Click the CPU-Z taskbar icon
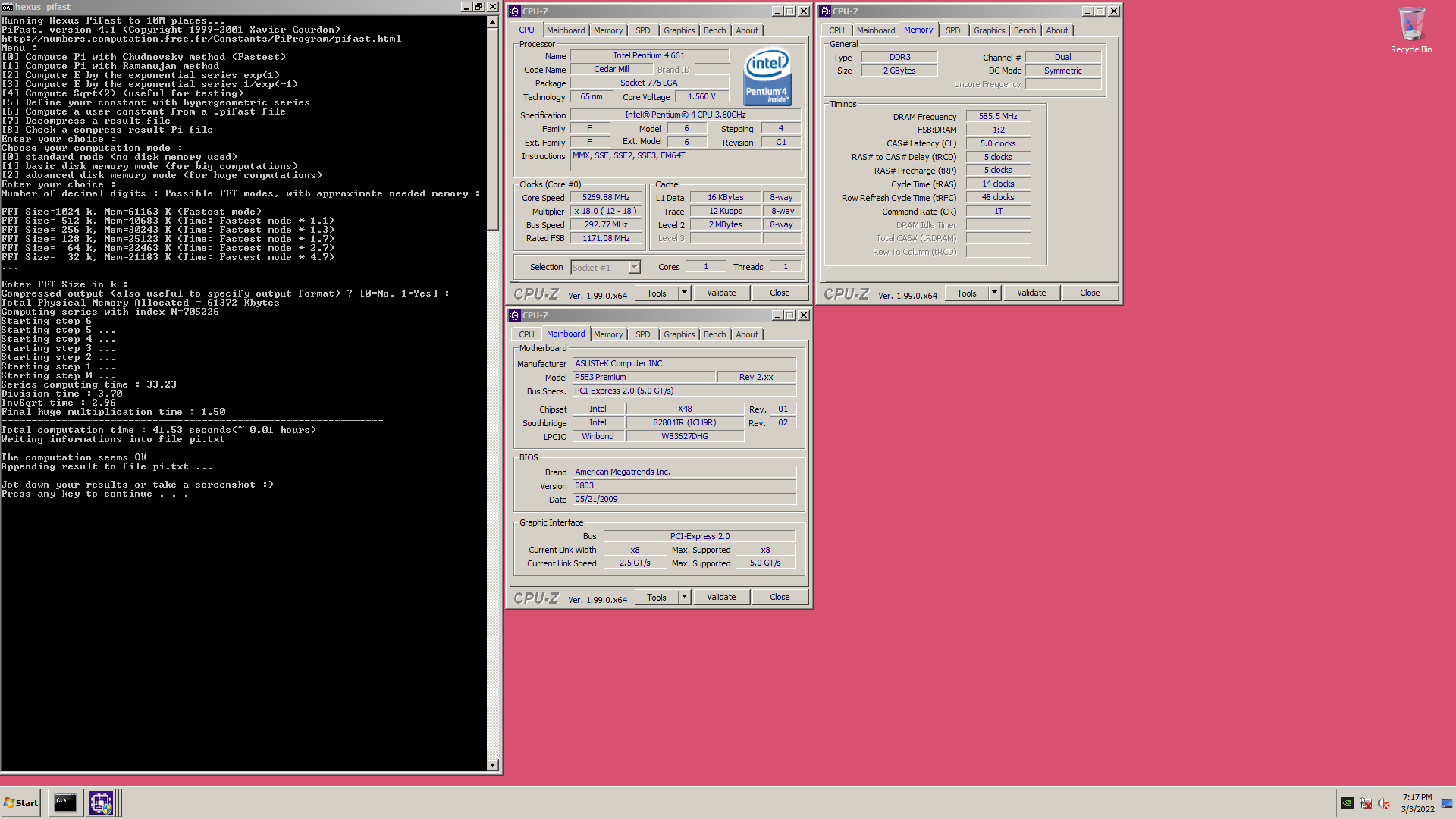The height and width of the screenshot is (819, 1456). pyautogui.click(x=101, y=802)
